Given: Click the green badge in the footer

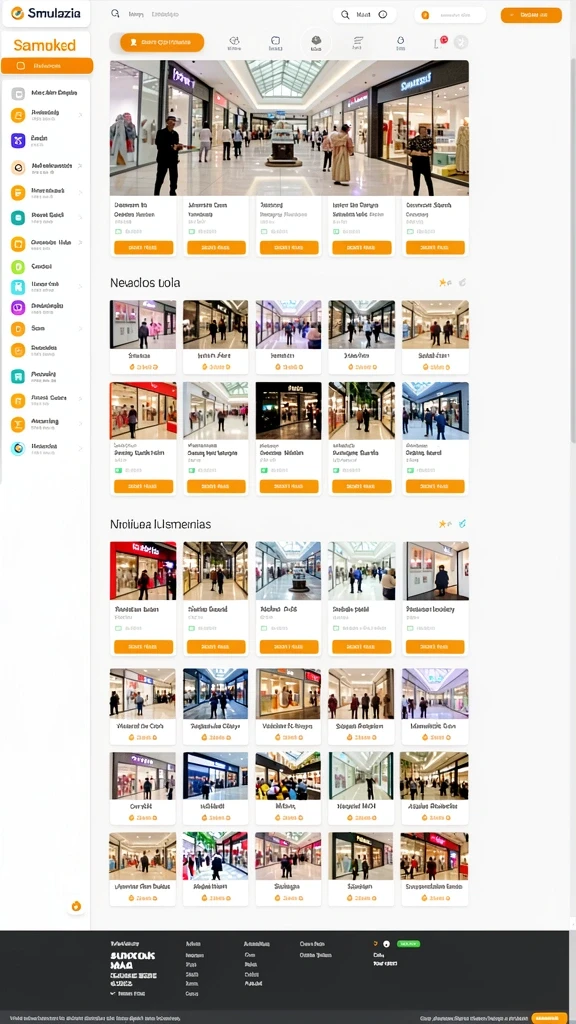Looking at the screenshot, I should pos(408,944).
